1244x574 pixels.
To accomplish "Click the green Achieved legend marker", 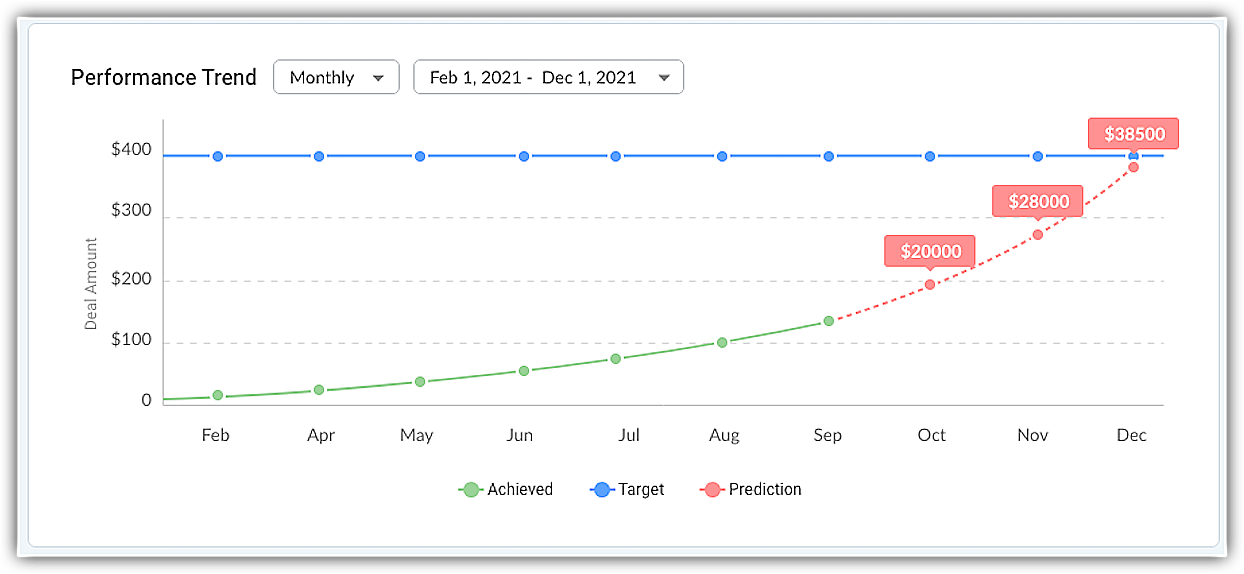I will point(472,490).
